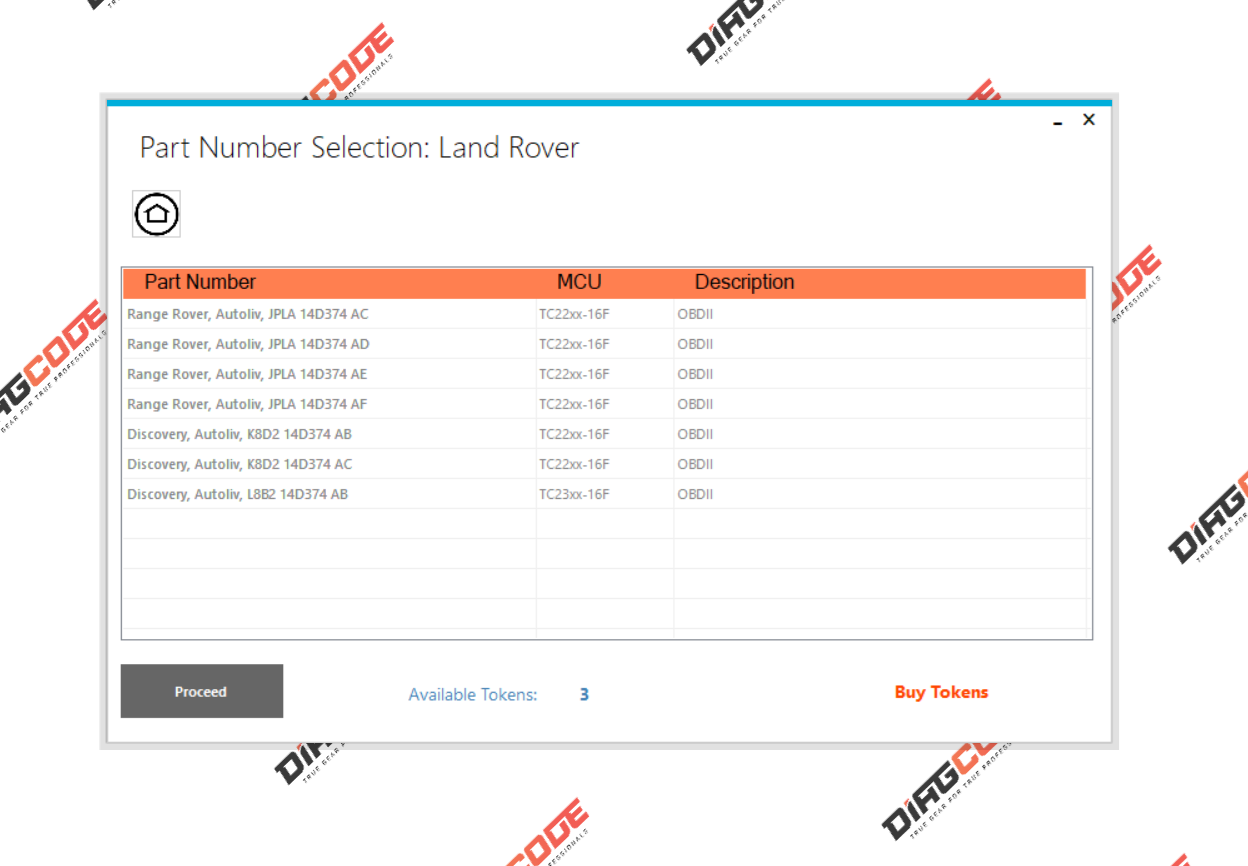The height and width of the screenshot is (866, 1248).
Task: Click OBDII cell of JPLA 14D374 AF row
Action: pos(880,404)
